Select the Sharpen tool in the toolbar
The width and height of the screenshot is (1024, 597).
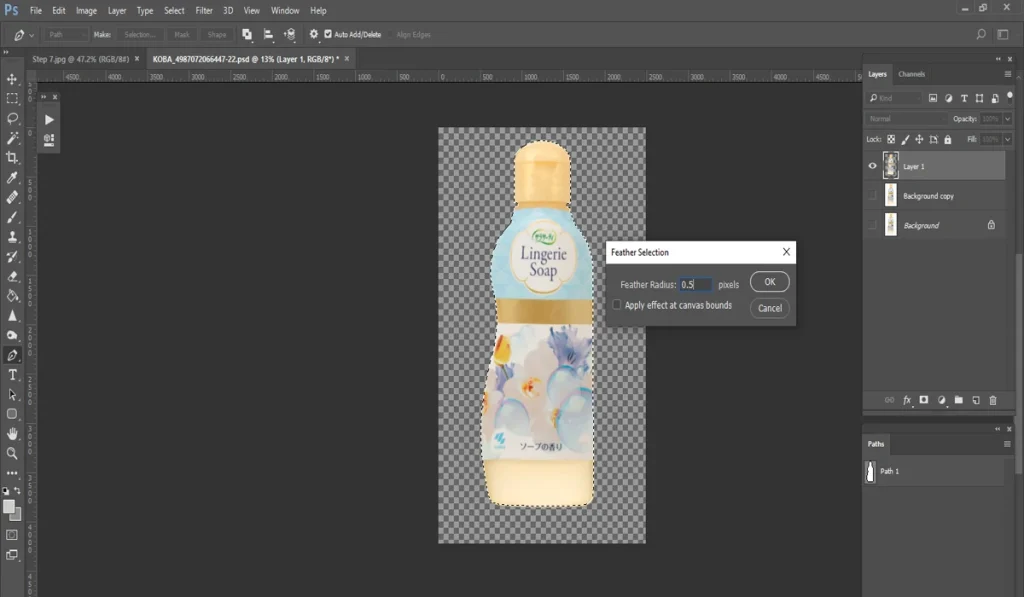point(12,315)
